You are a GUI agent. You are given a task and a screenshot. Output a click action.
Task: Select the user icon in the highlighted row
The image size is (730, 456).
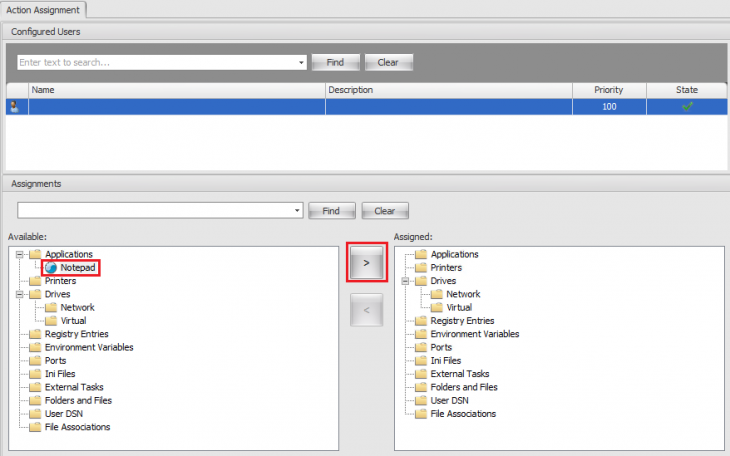pyautogui.click(x=14, y=107)
